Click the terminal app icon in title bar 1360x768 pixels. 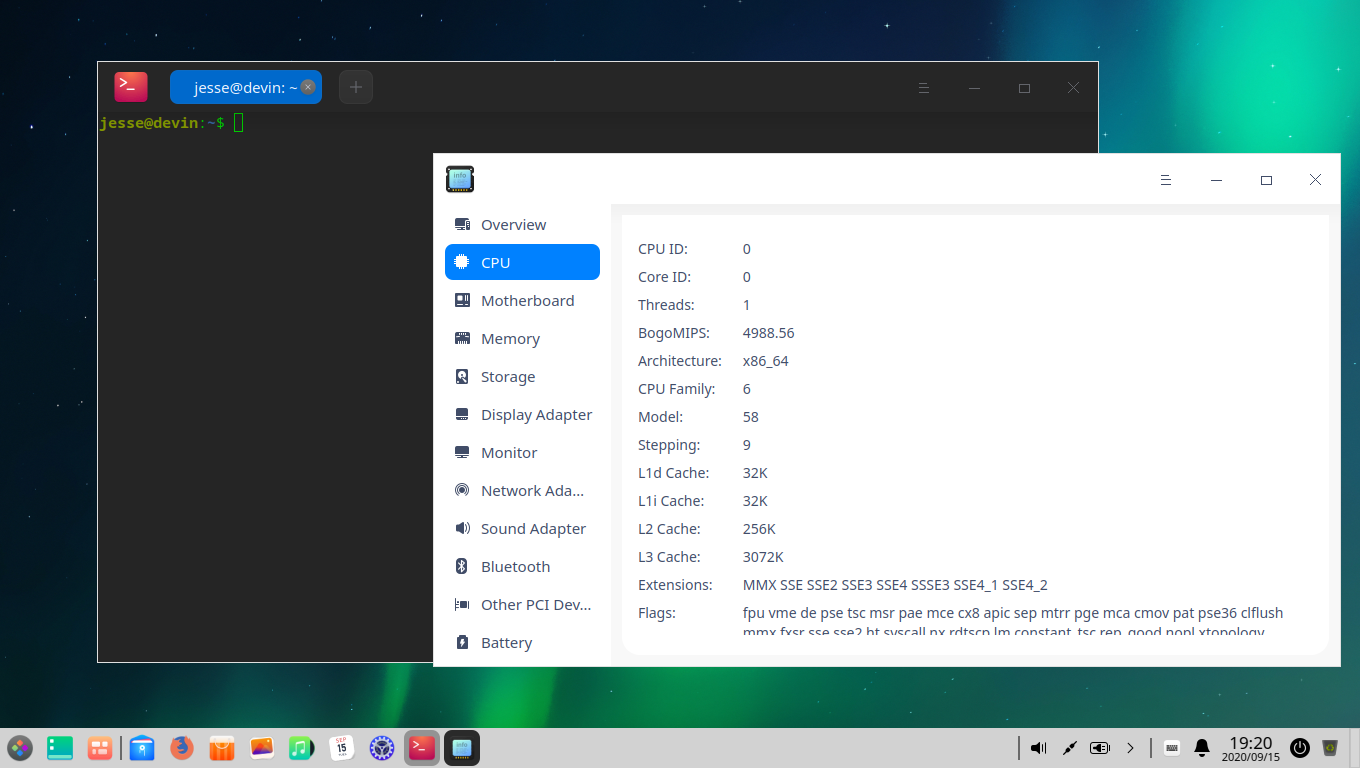[131, 87]
